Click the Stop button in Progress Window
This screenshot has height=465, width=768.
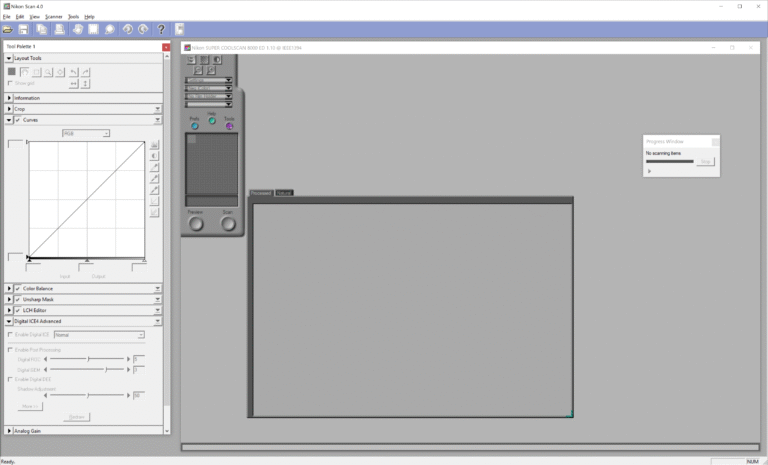tap(705, 161)
